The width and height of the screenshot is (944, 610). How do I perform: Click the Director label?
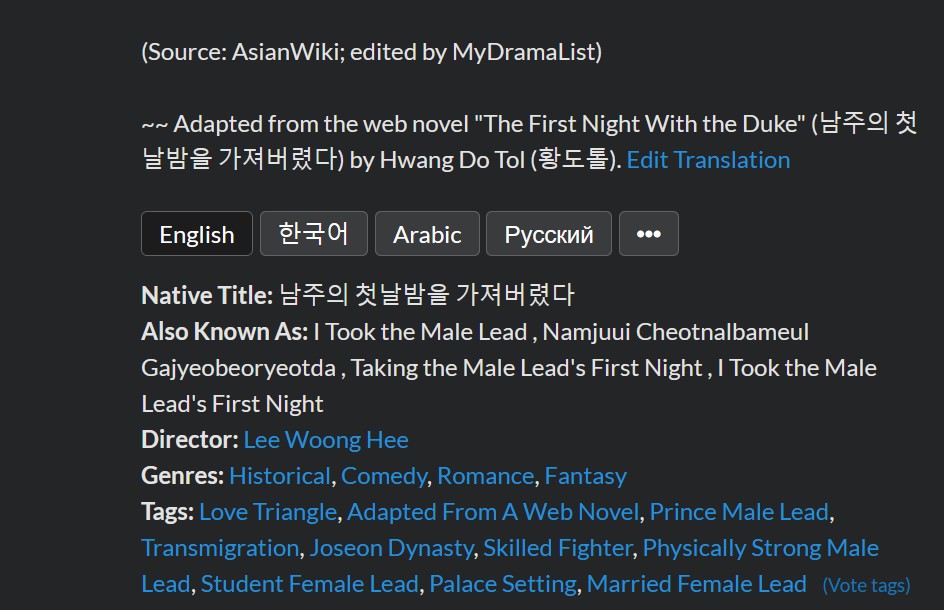190,440
